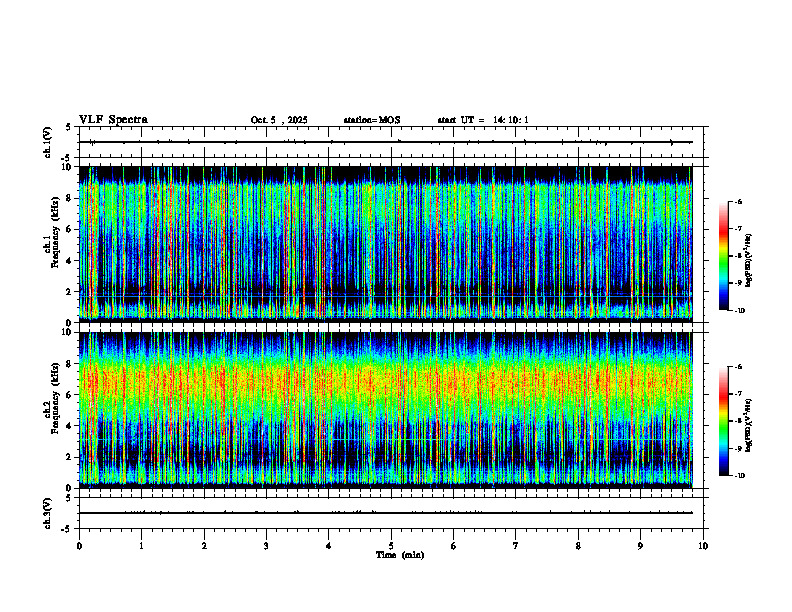792x612 pixels.
Task: Click the ch.1 voltage waveform trace
Action: pyautogui.click(x=385, y=142)
